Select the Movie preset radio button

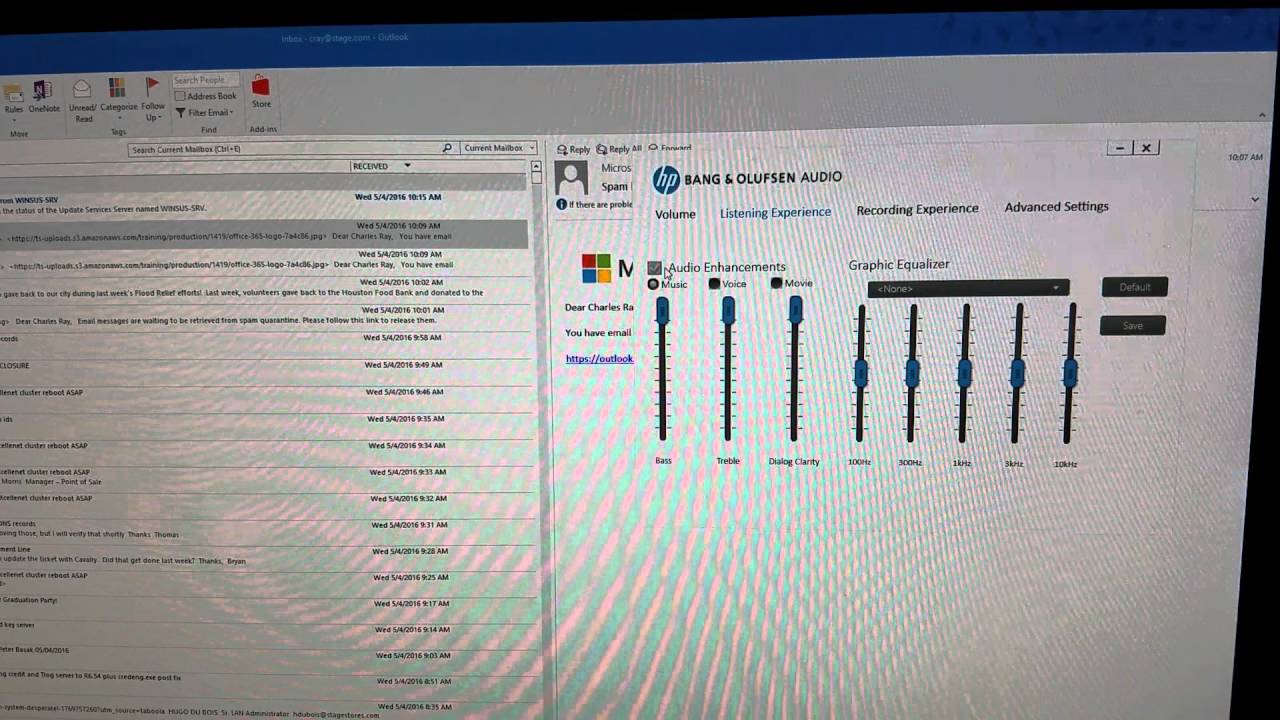click(x=776, y=283)
